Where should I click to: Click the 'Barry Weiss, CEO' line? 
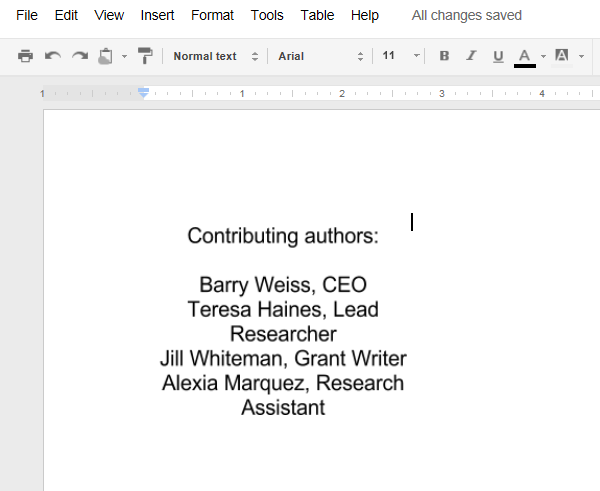pyautogui.click(x=283, y=285)
